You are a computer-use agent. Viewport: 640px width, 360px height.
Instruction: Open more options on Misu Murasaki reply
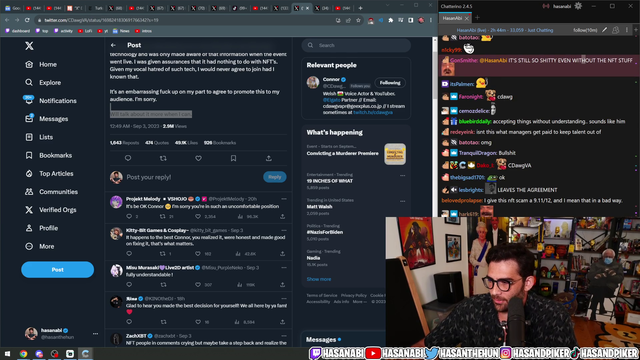[284, 268]
